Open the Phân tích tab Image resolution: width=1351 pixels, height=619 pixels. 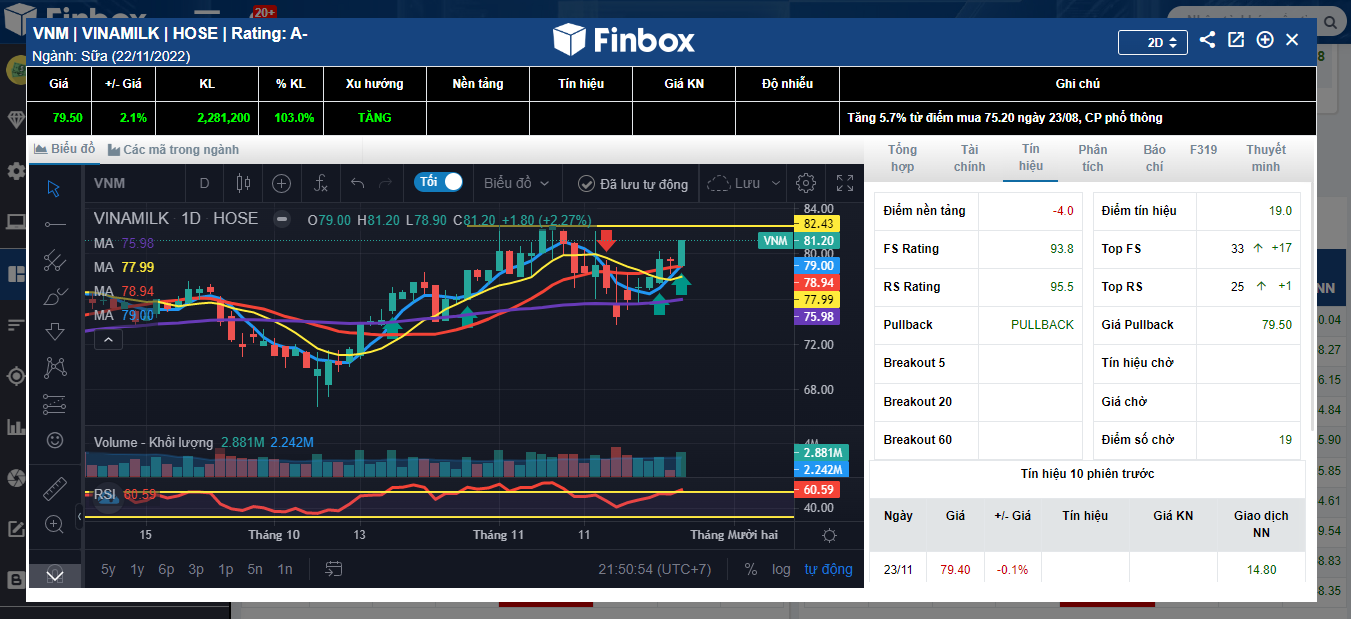click(x=1093, y=158)
